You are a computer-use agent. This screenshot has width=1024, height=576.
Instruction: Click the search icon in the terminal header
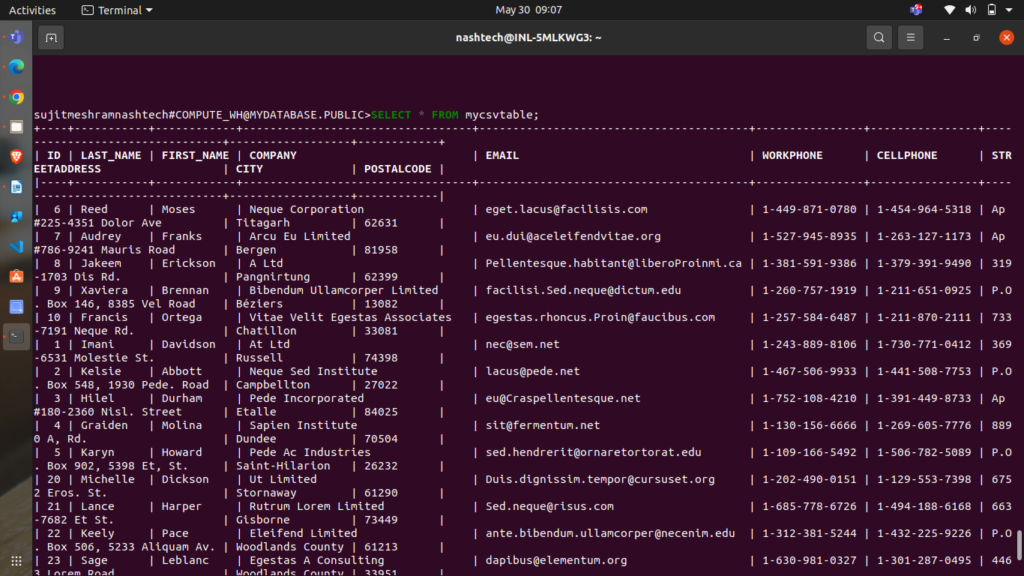(878, 38)
